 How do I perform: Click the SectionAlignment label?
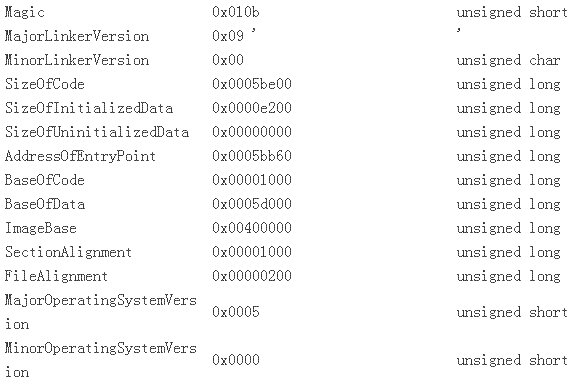pos(68,253)
